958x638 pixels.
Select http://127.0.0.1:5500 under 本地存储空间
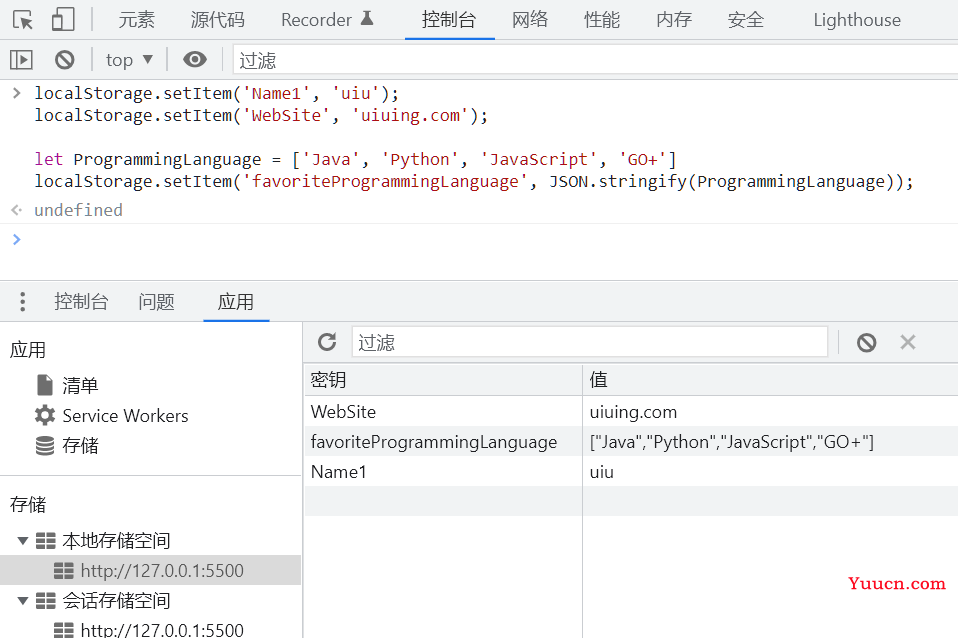tap(162, 571)
